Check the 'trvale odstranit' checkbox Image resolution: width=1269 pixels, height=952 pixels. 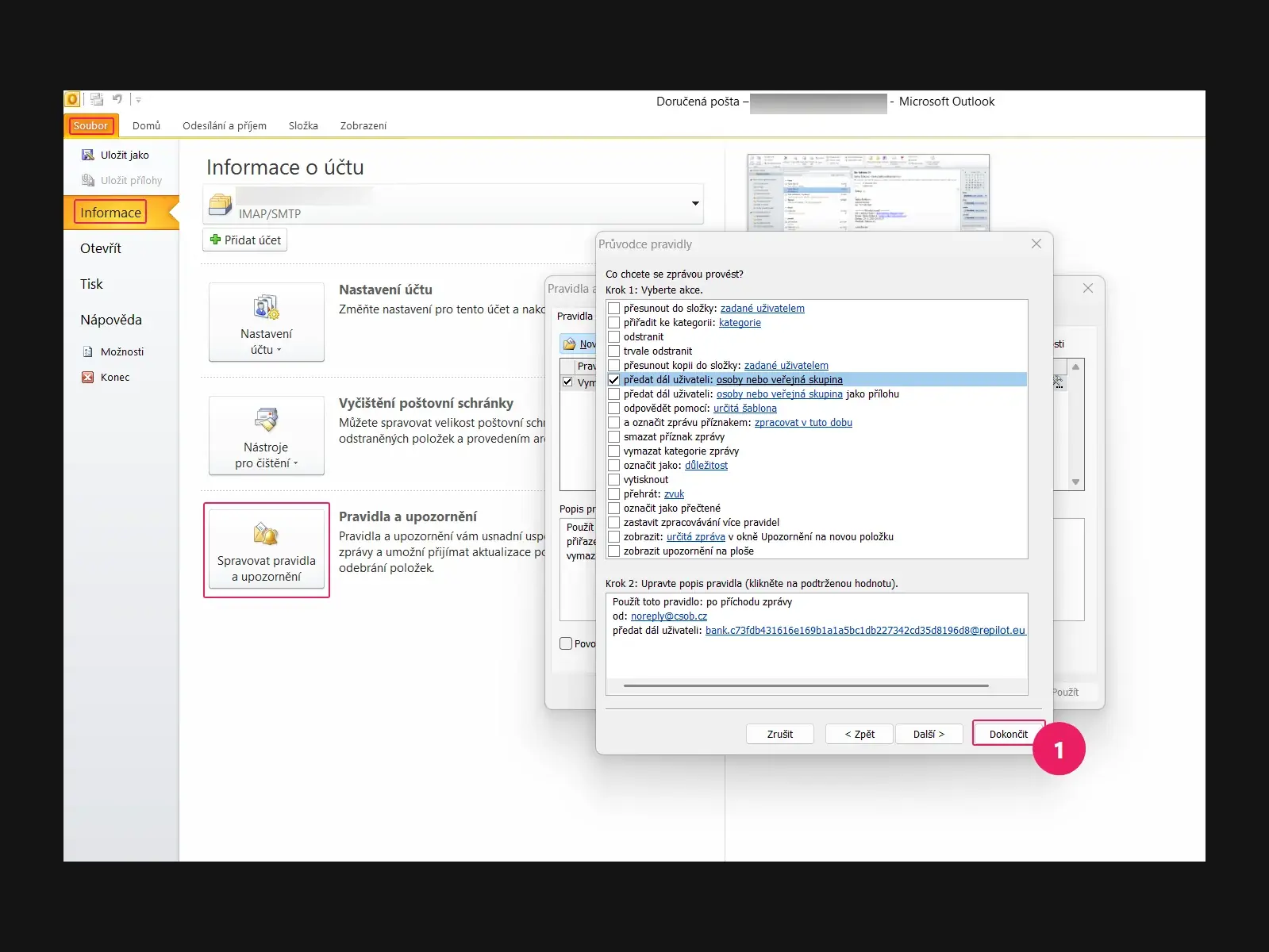[613, 351]
